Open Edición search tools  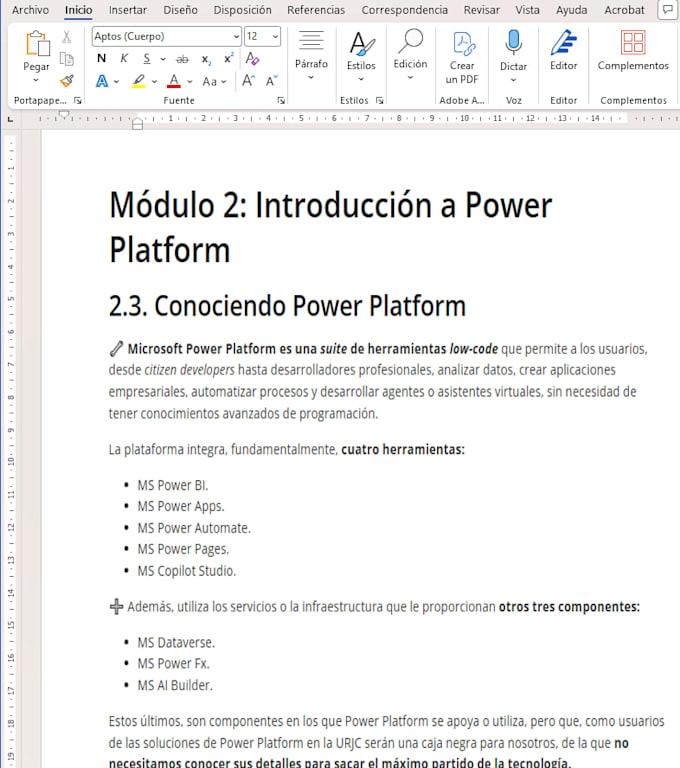(411, 54)
